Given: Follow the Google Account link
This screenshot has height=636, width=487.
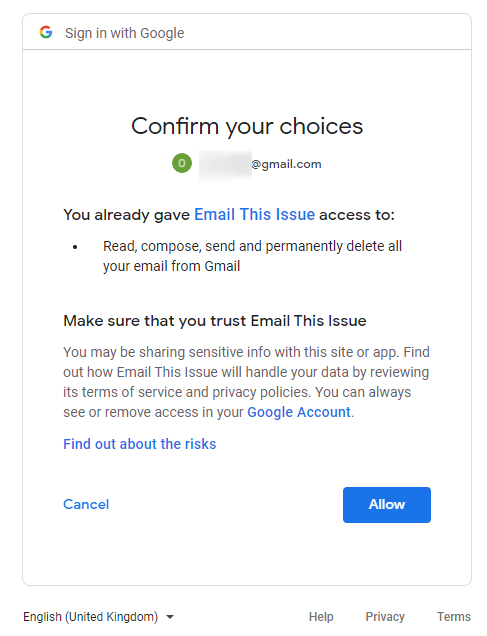Looking at the screenshot, I should pos(299,412).
